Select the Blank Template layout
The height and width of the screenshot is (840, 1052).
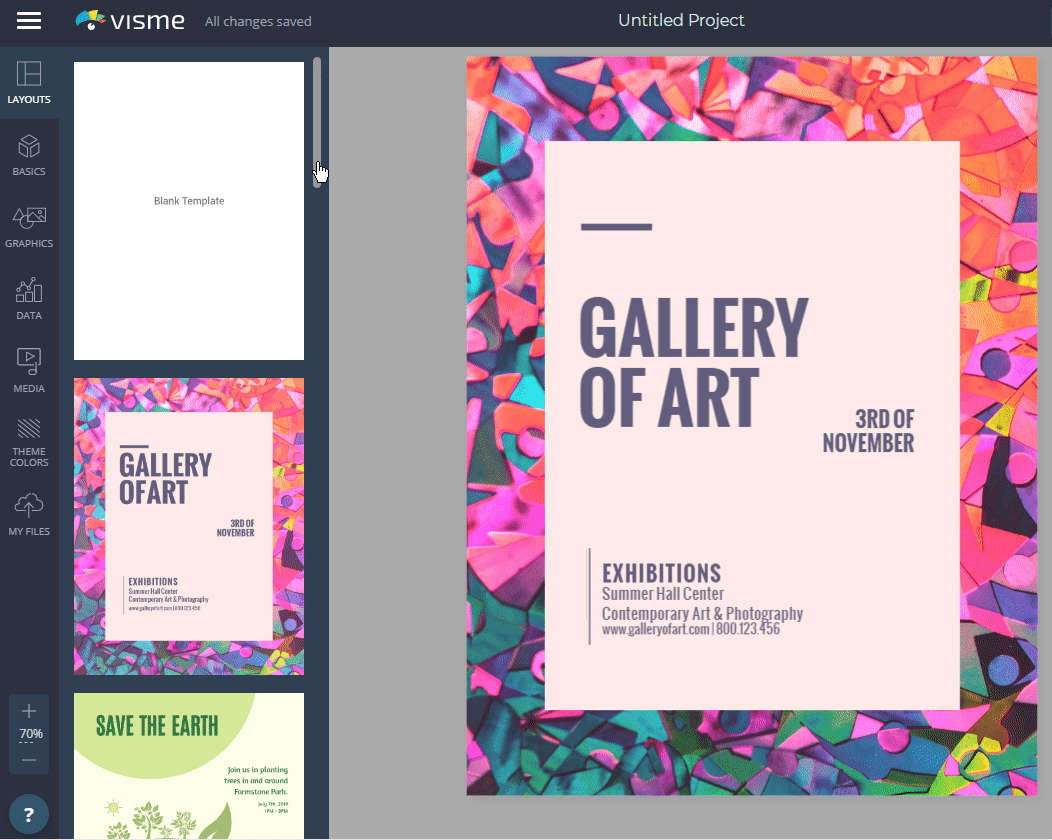coord(189,211)
